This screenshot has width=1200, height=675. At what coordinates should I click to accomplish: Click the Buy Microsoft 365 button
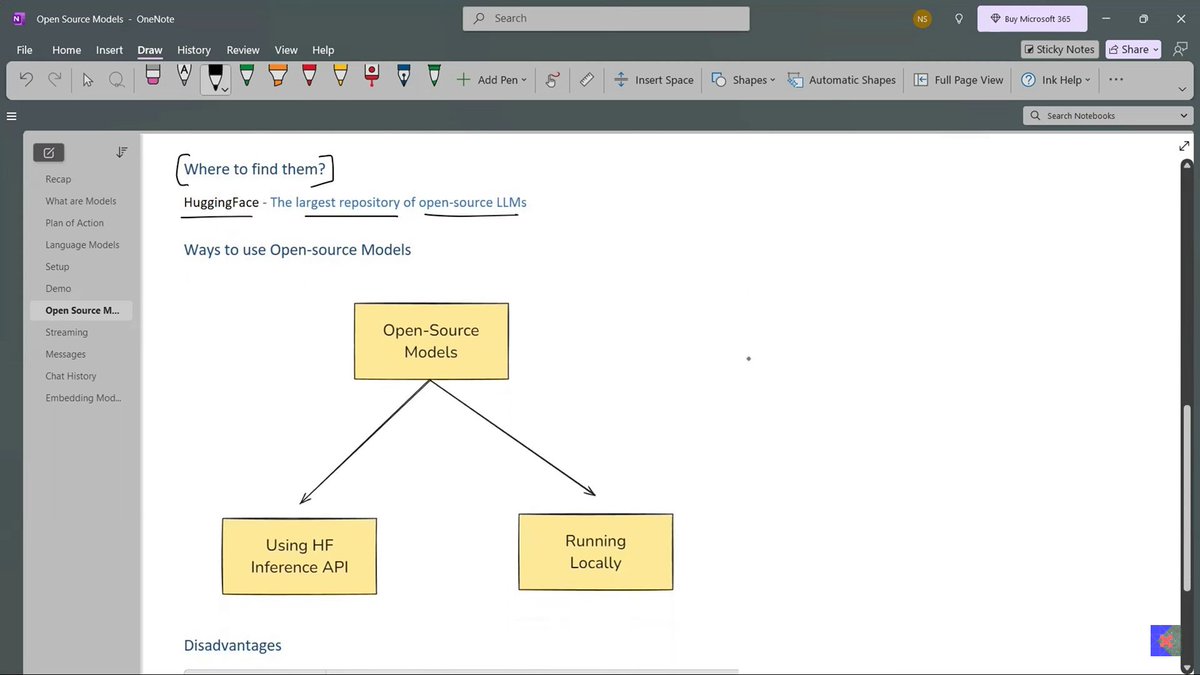[x=1031, y=18]
